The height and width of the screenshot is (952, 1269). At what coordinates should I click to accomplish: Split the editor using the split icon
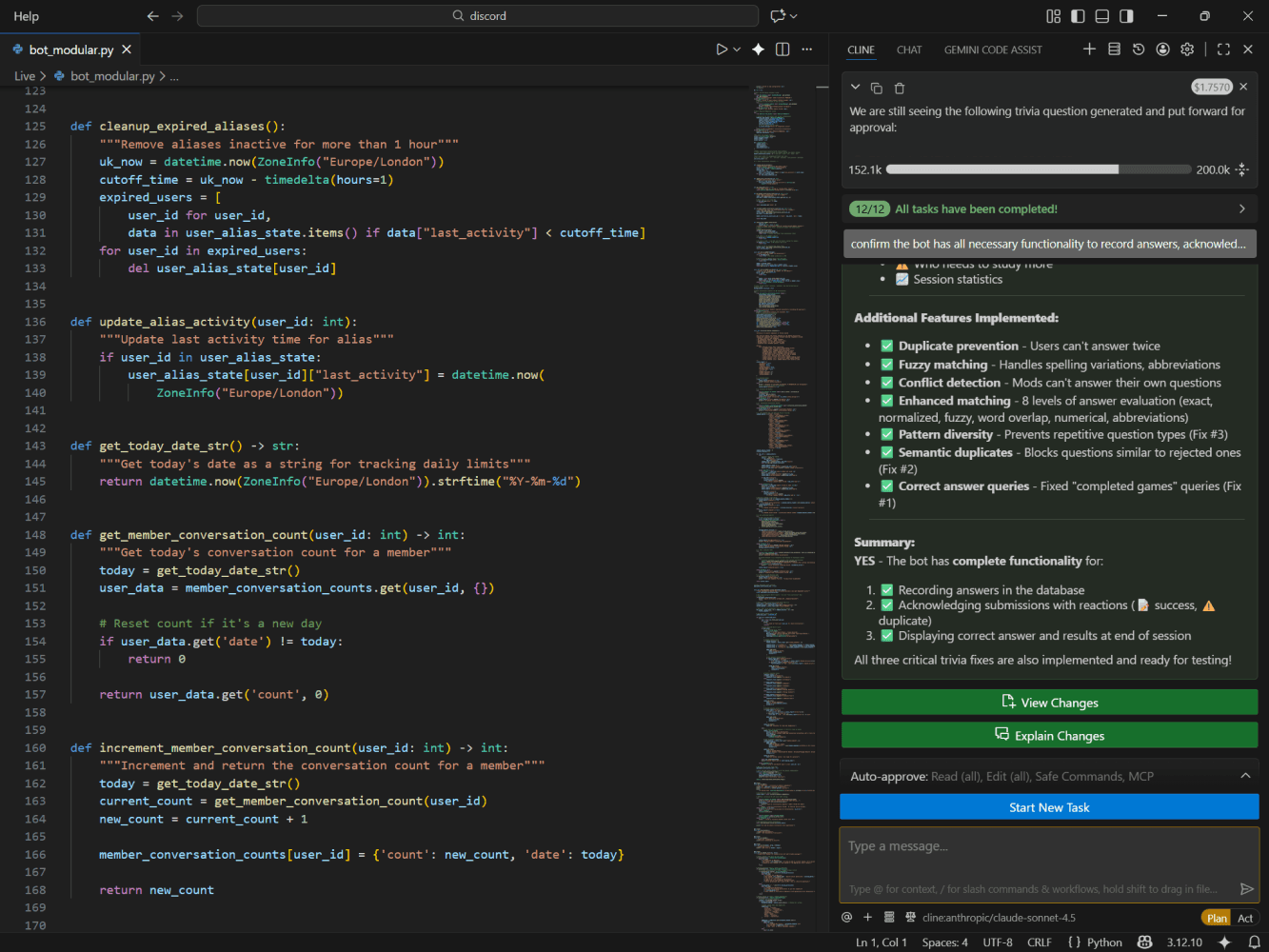tap(782, 50)
